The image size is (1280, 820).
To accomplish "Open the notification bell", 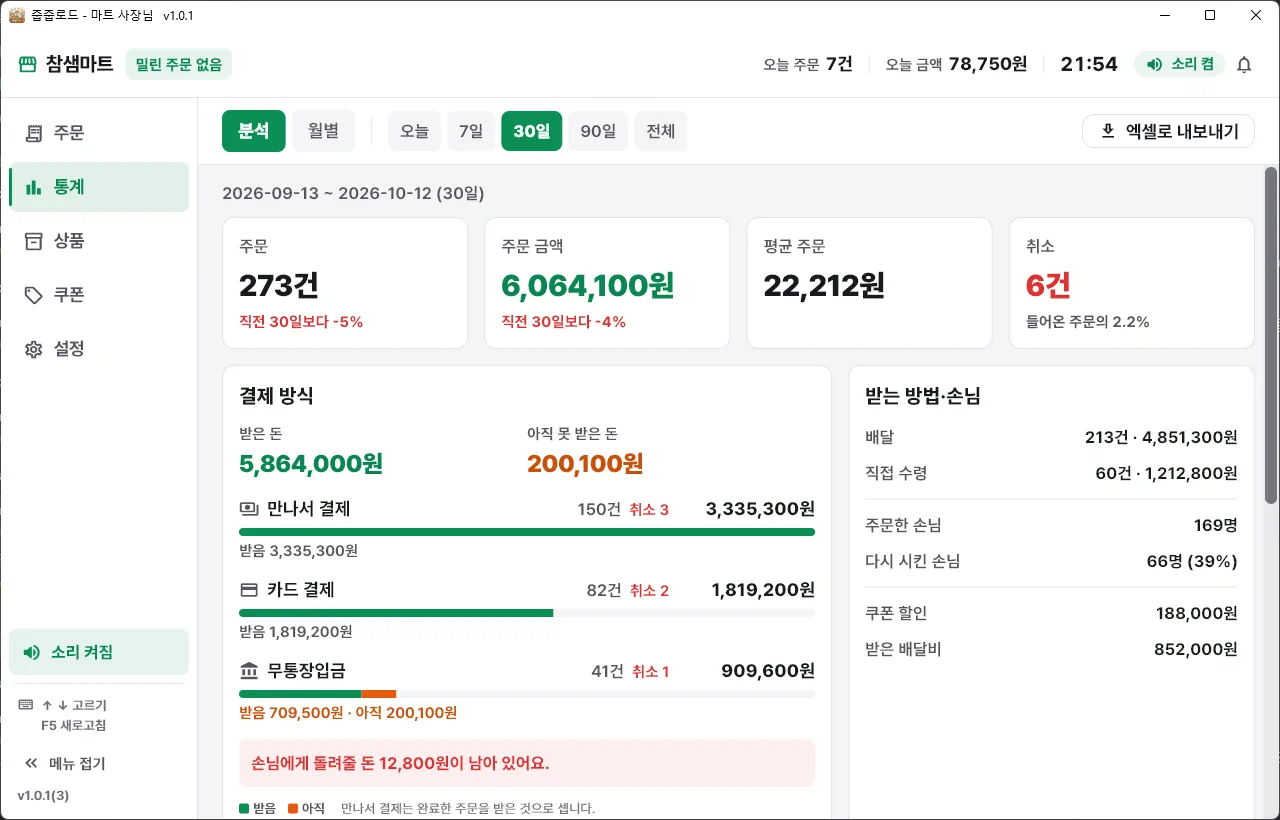I will click(x=1244, y=64).
